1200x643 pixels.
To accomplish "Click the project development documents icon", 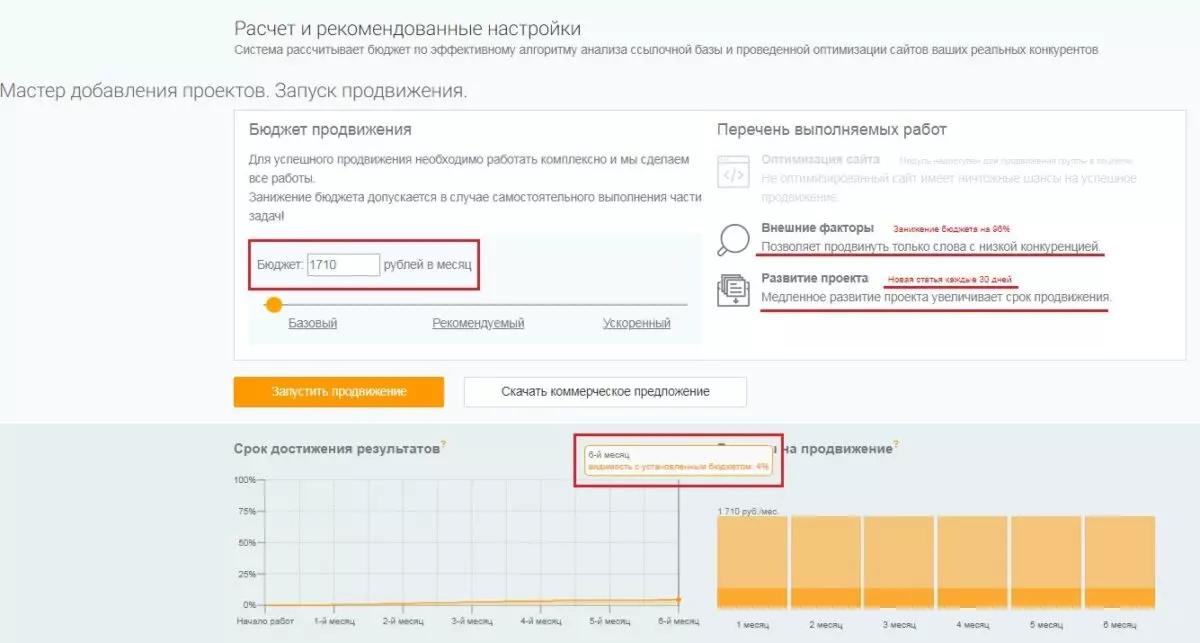I will (733, 289).
